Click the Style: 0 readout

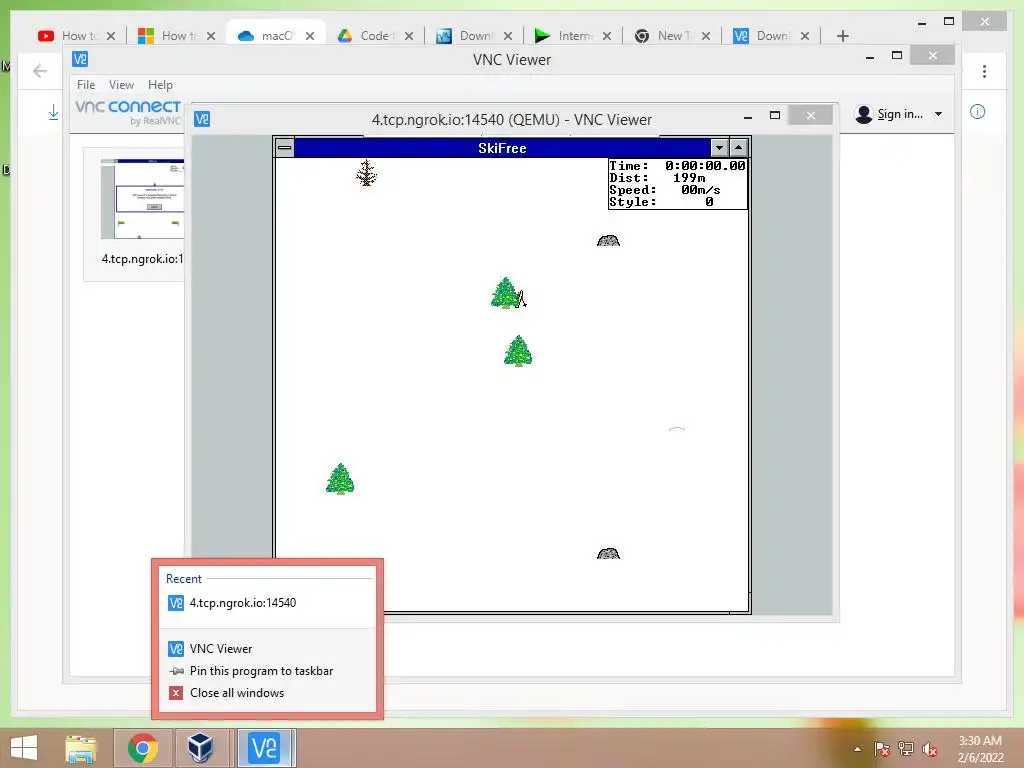coord(661,202)
